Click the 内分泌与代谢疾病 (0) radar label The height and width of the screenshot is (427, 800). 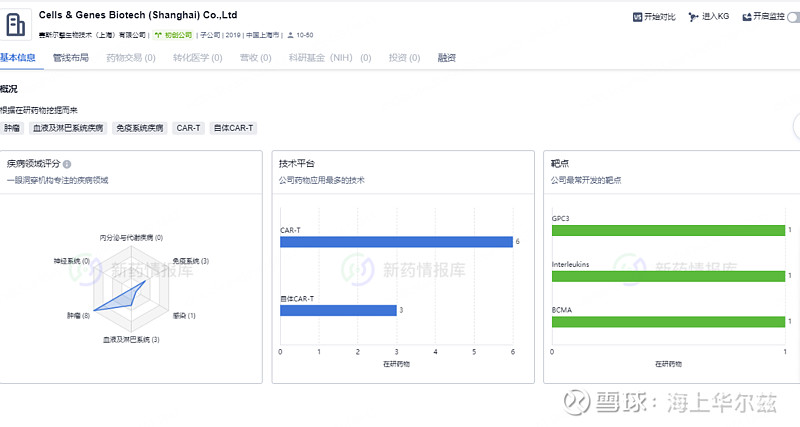point(131,238)
